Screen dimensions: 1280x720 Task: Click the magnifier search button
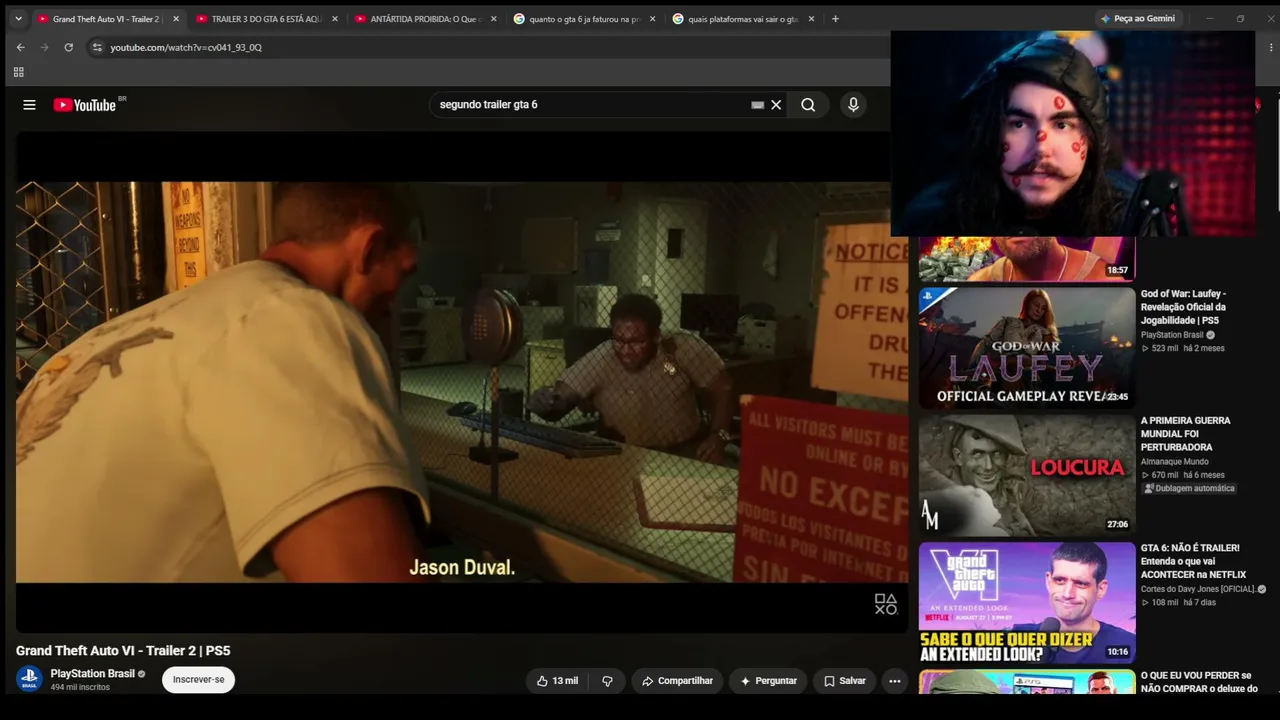[808, 105]
